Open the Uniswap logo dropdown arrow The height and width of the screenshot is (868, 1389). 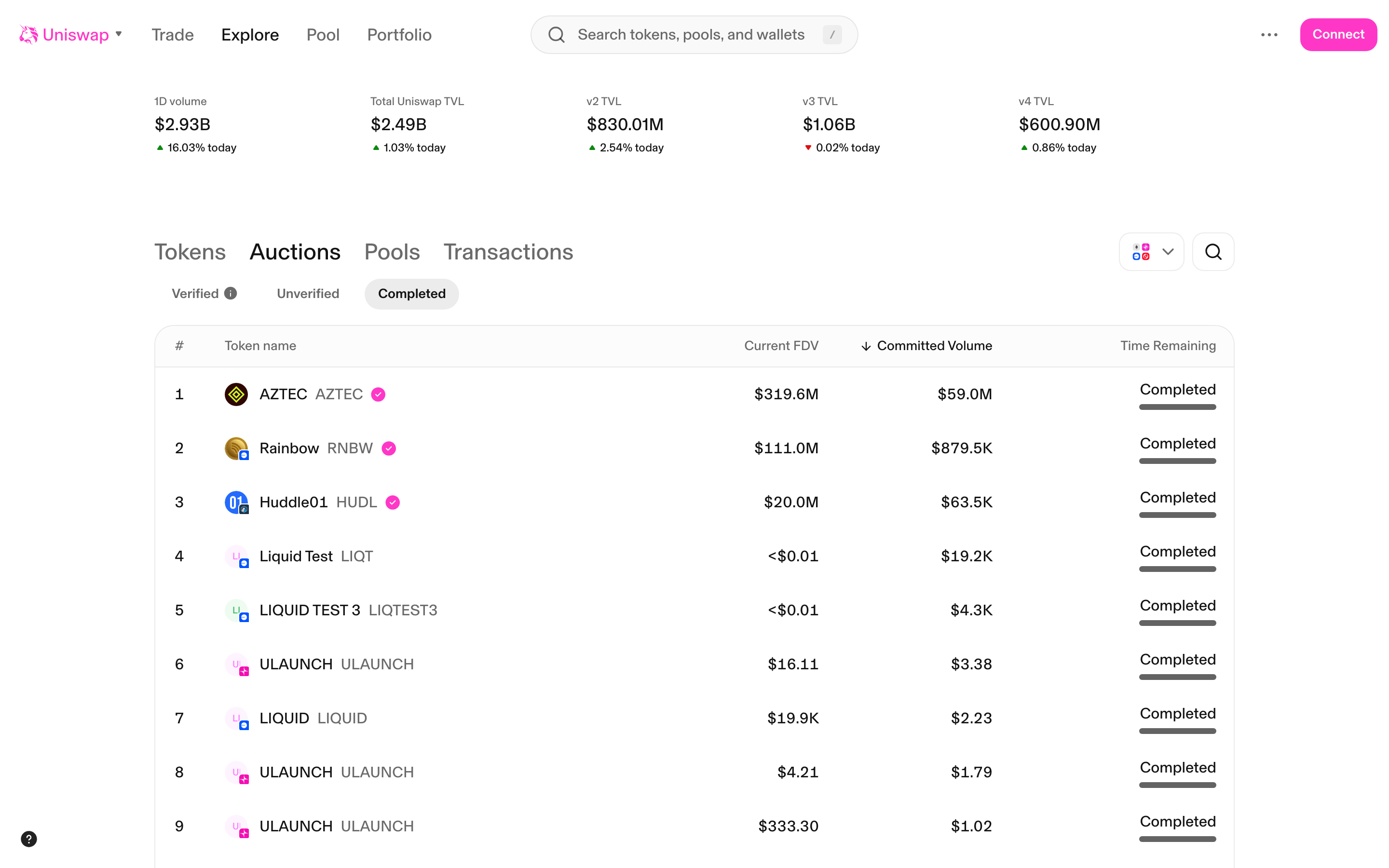click(119, 34)
